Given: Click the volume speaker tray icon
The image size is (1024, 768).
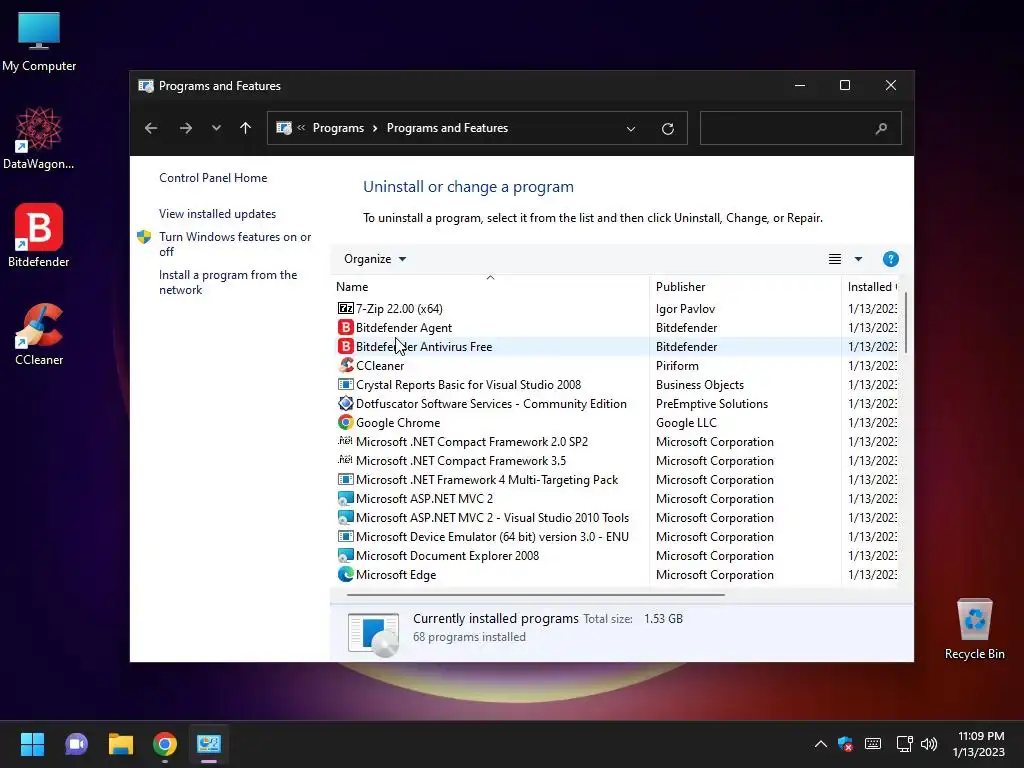Looking at the screenshot, I should click(929, 744).
